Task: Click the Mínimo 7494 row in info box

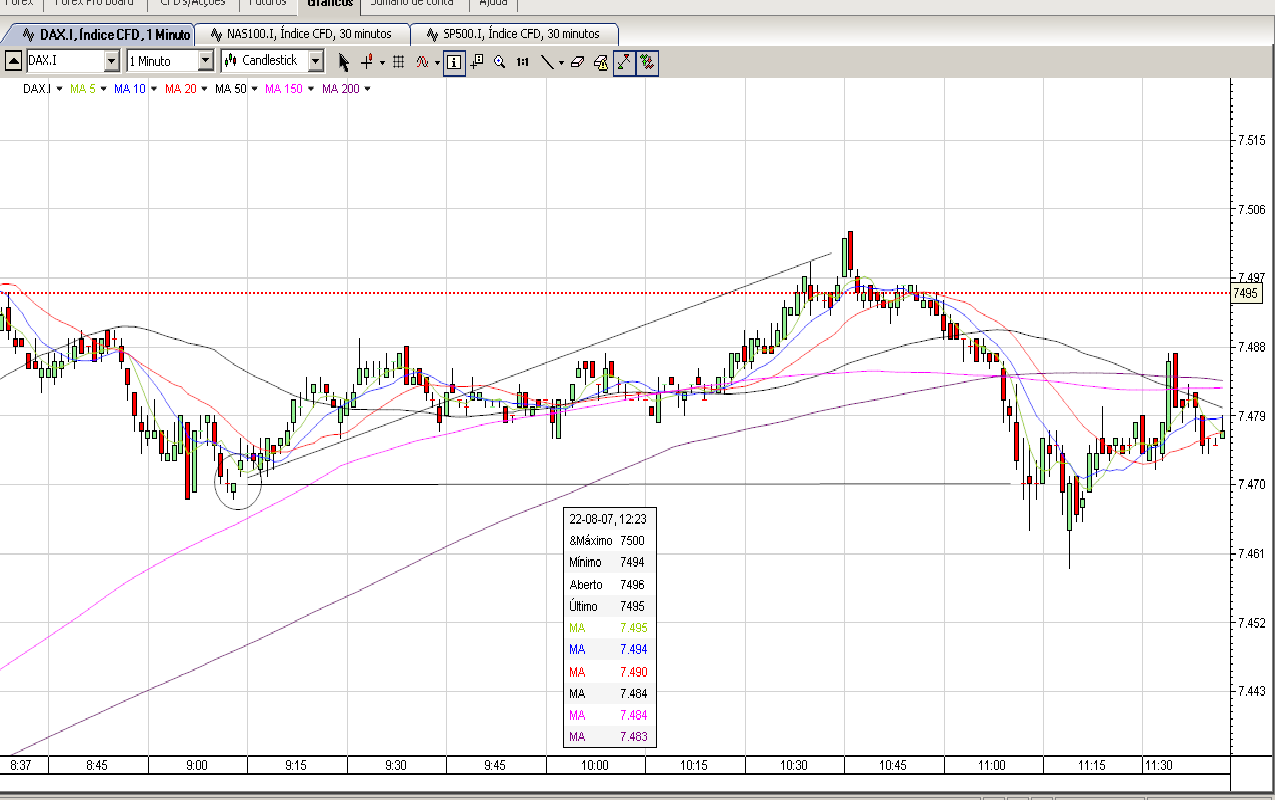Action: pos(608,562)
